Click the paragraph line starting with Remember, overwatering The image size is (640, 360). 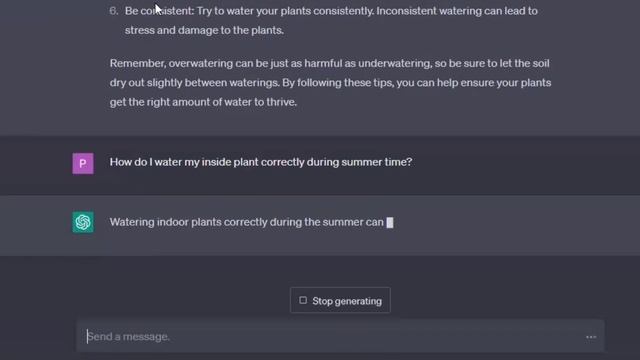coord(329,63)
